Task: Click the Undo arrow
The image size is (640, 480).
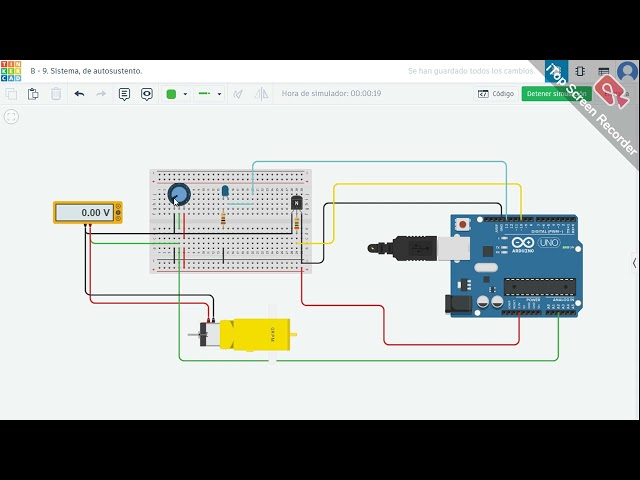Action: (79, 94)
